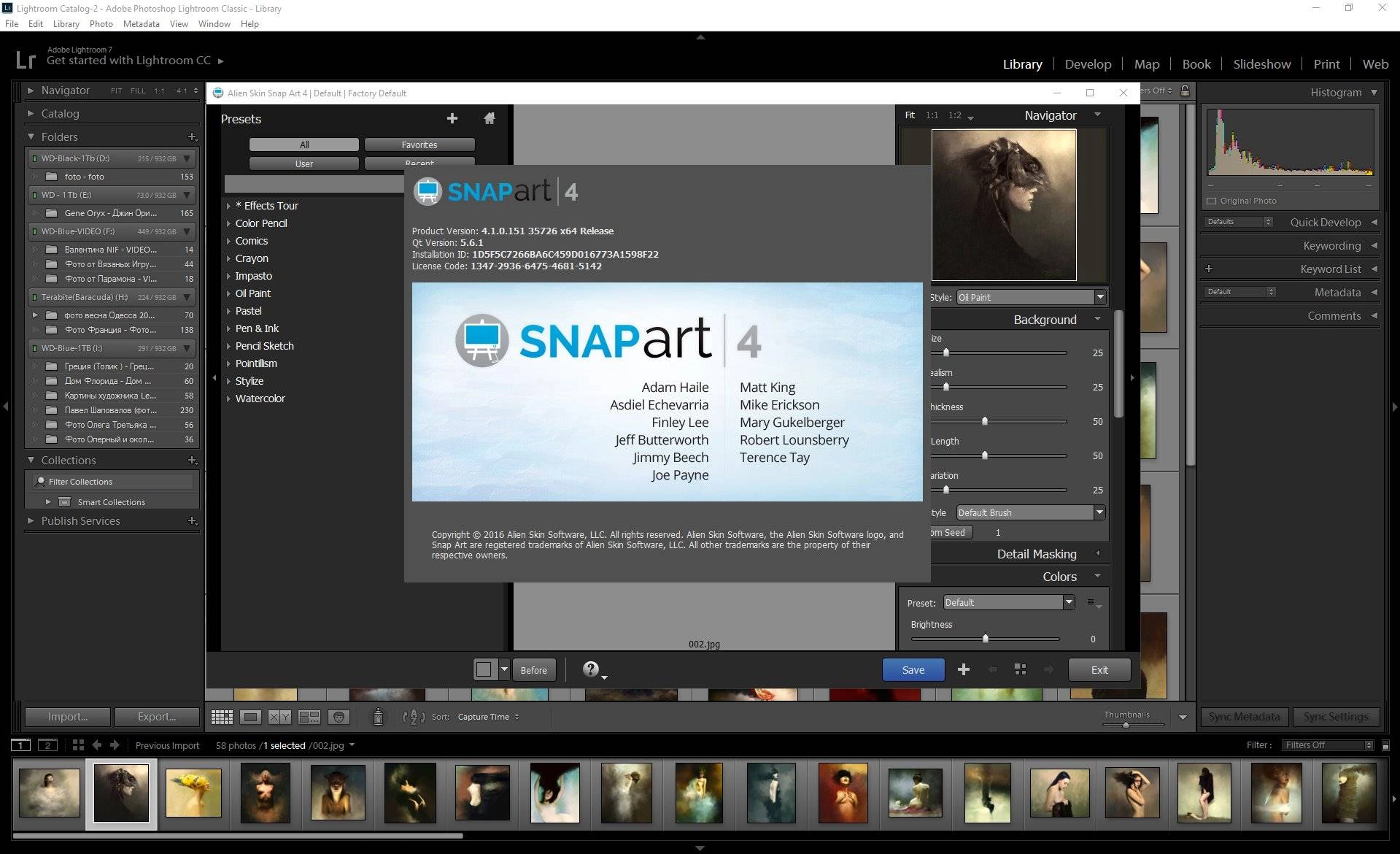
Task: Switch Lightroom to Grid view
Action: pos(222,717)
